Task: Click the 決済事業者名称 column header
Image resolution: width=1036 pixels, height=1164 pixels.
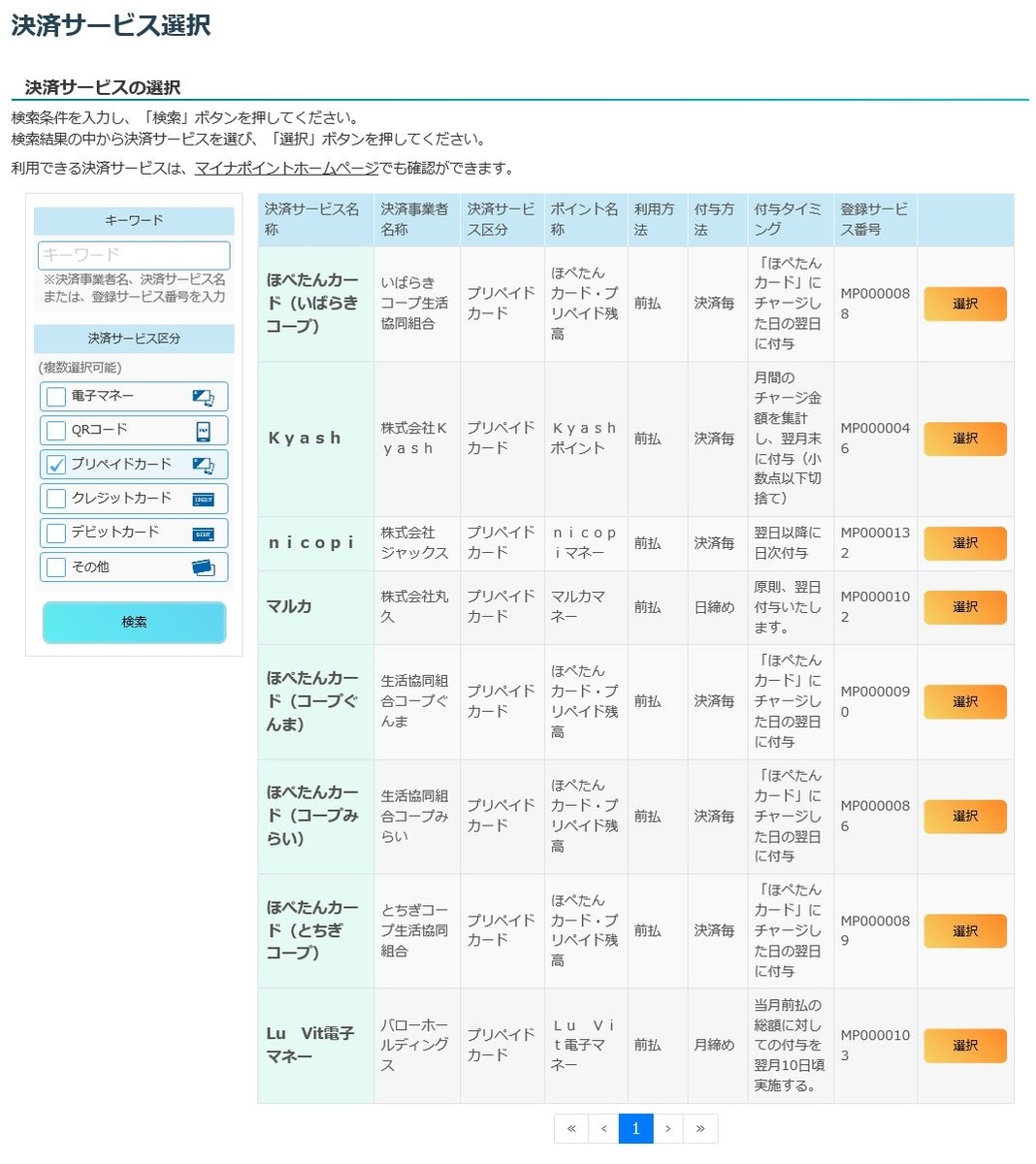Action: [x=417, y=219]
